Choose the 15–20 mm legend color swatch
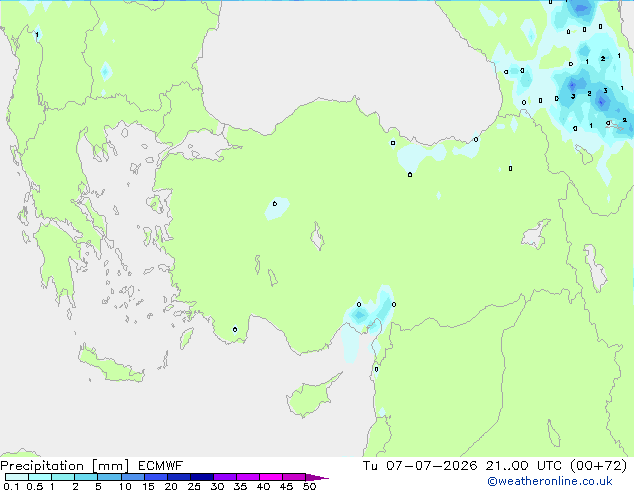Screen dimensions: 634x490 [155, 477]
